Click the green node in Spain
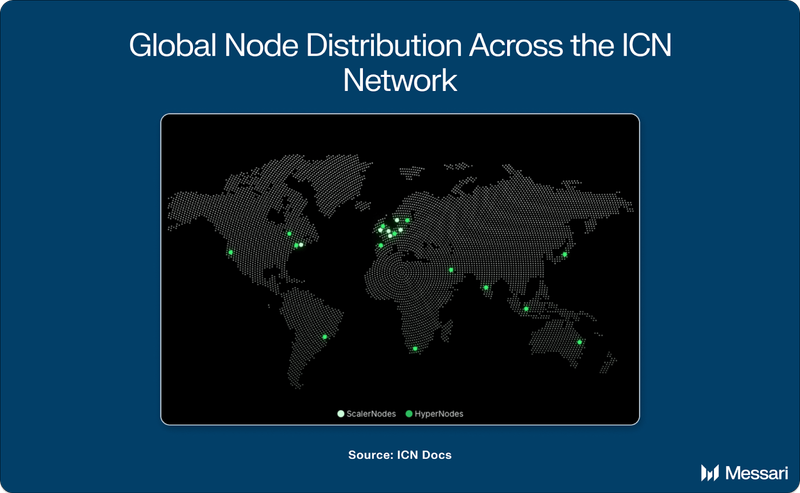 380,245
